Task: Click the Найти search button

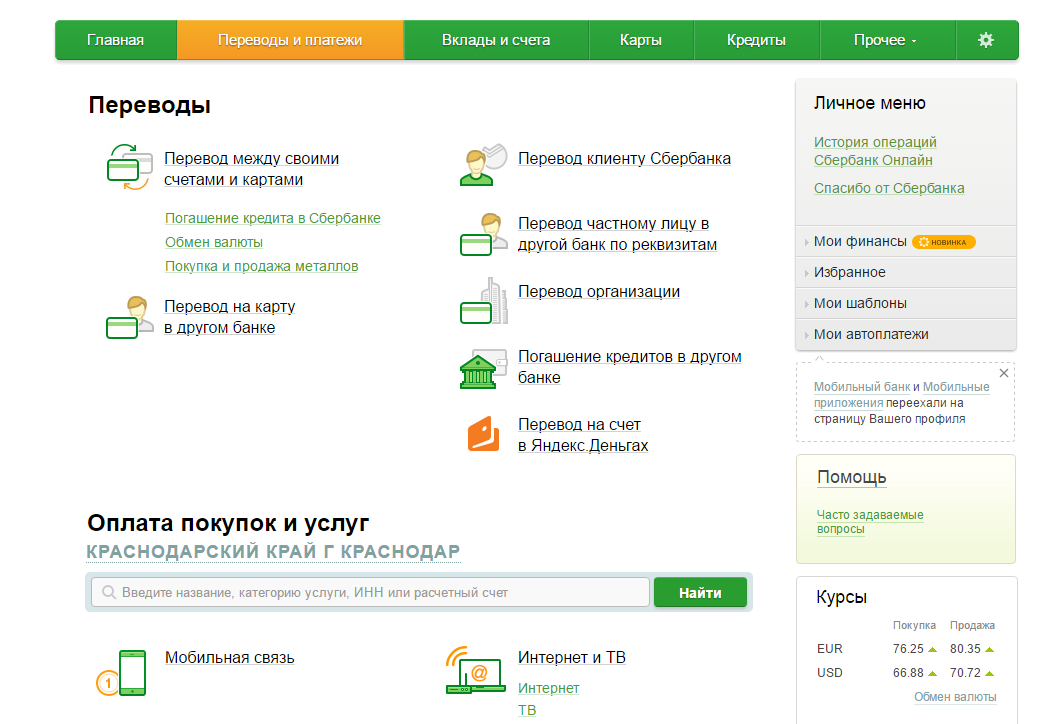Action: [700, 592]
